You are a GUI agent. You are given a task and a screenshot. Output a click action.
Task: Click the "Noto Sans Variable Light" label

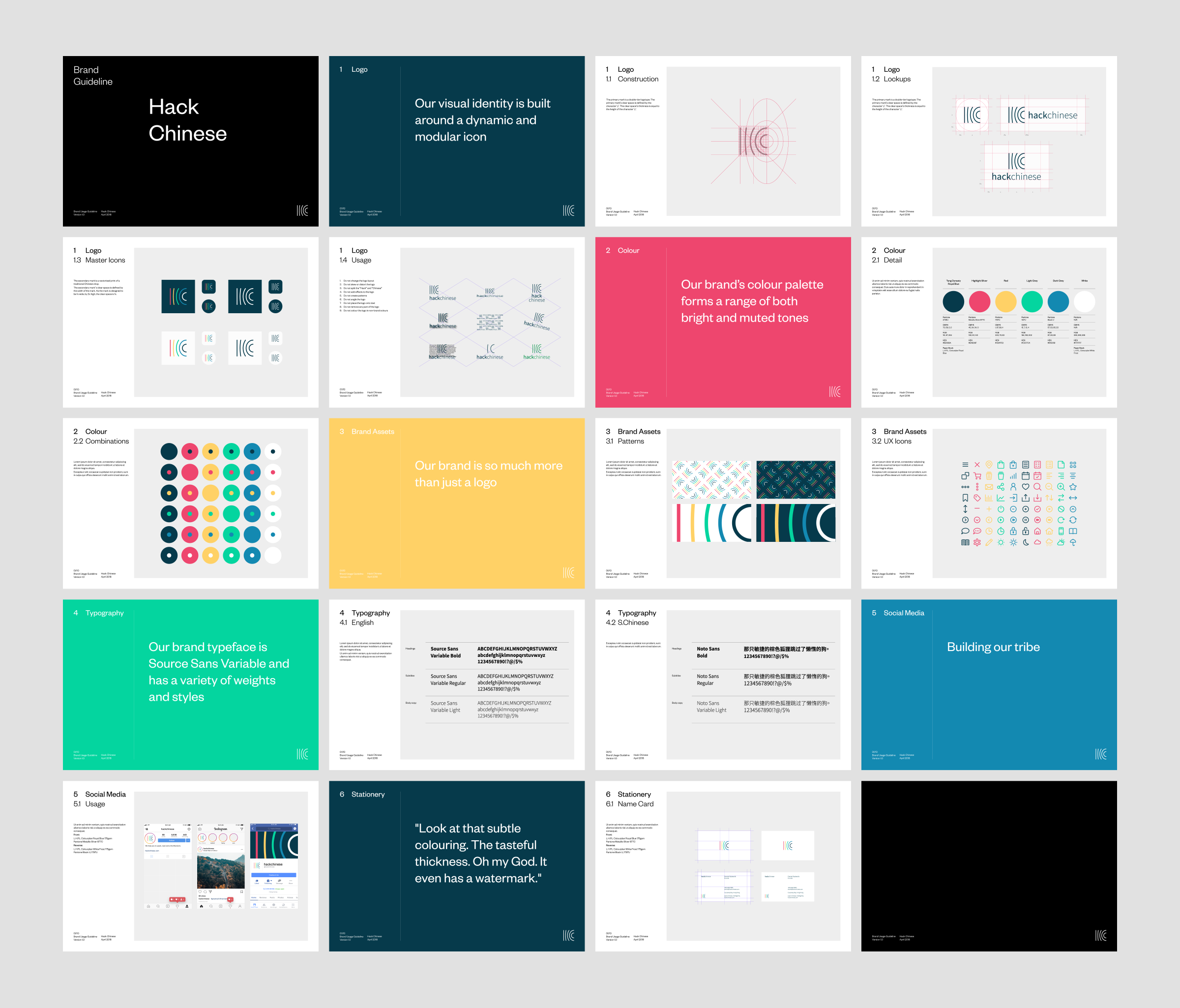click(711, 707)
